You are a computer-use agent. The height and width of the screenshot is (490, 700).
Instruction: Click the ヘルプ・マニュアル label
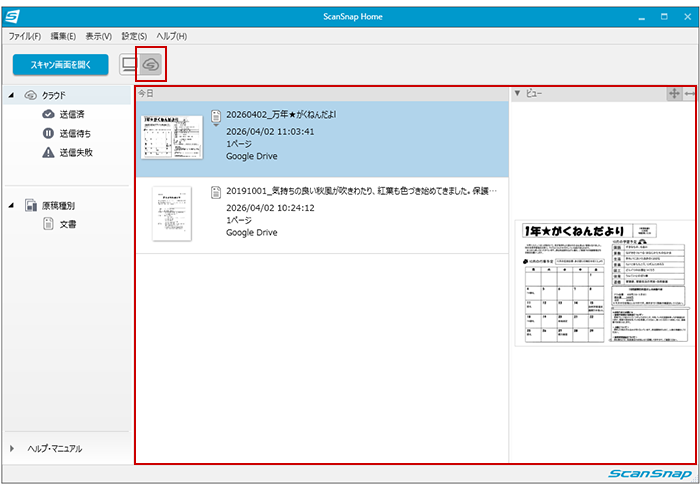coord(54,448)
